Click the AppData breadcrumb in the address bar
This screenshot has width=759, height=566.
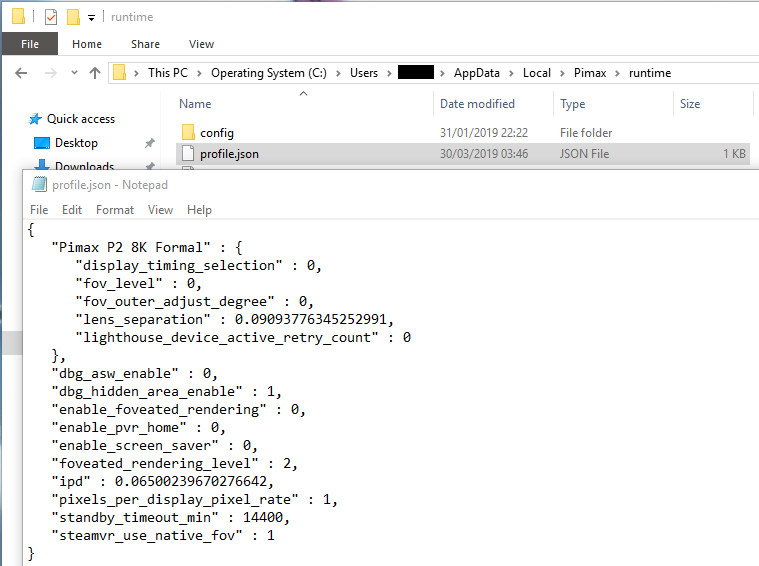[477, 73]
